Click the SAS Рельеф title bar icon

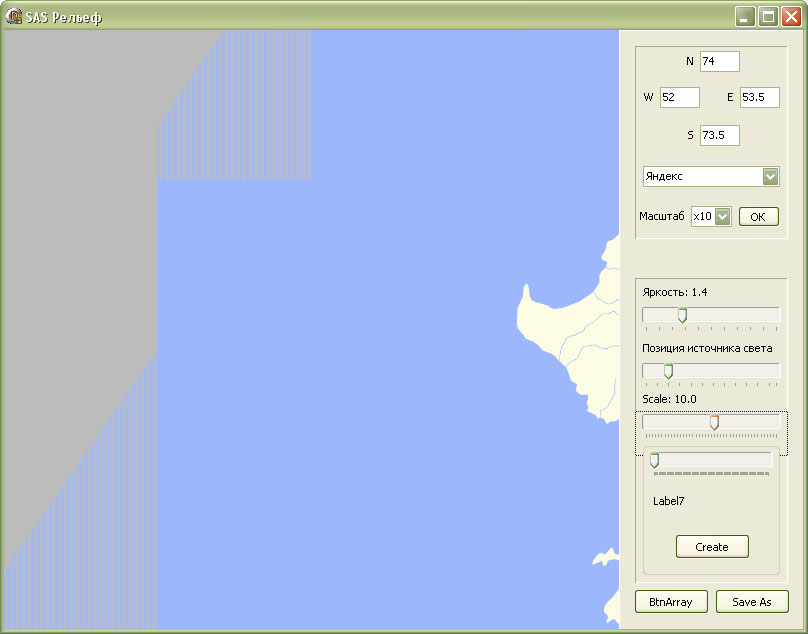click(14, 17)
